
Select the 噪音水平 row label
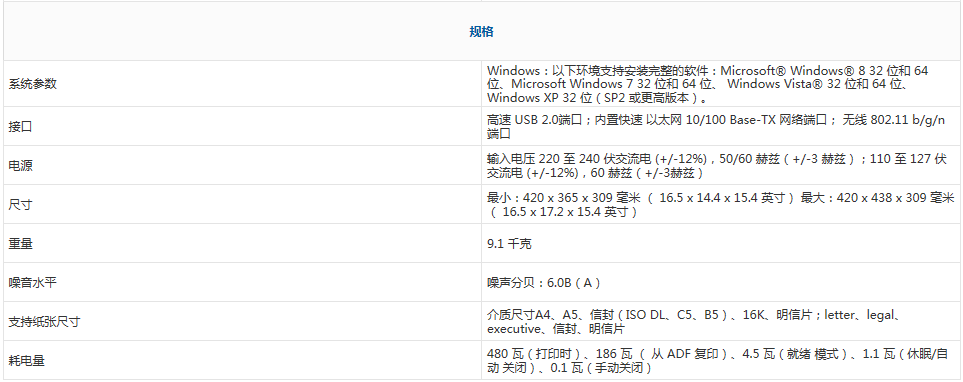pyautogui.click(x=33, y=283)
